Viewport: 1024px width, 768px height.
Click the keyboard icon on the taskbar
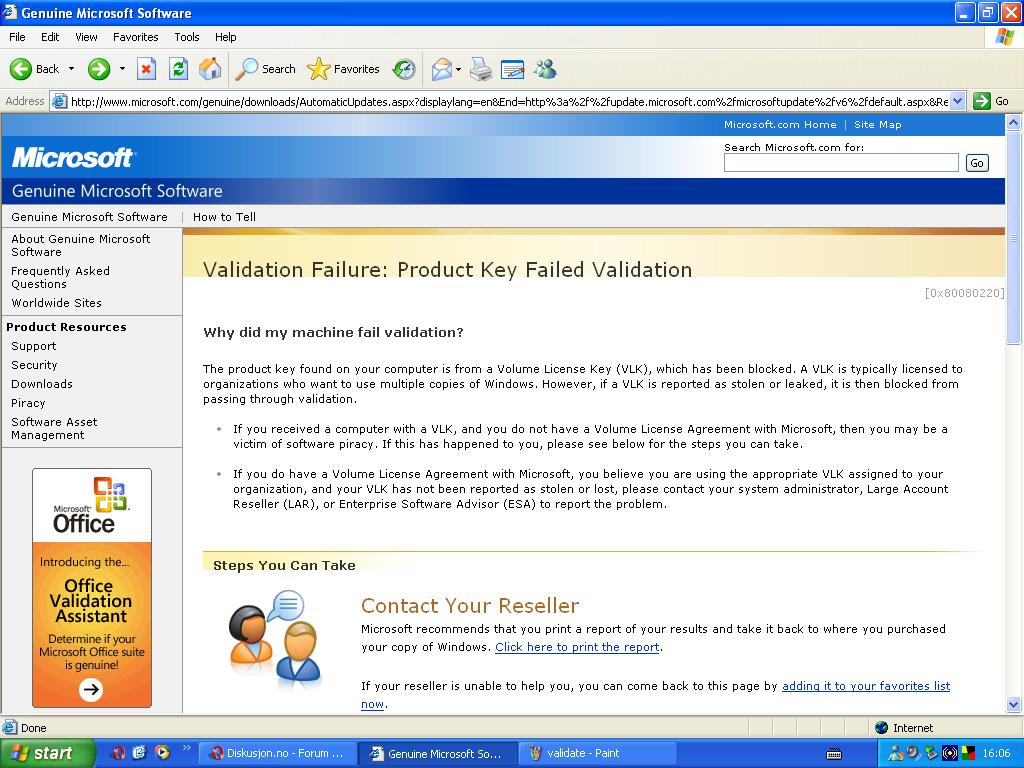pos(834,754)
